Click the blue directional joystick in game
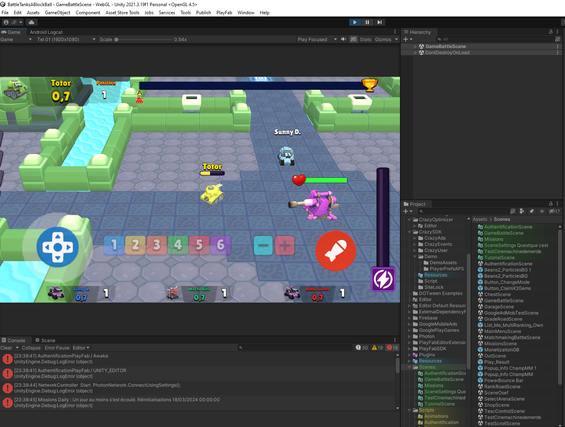Image resolution: width=565 pixels, height=427 pixels. [58, 247]
